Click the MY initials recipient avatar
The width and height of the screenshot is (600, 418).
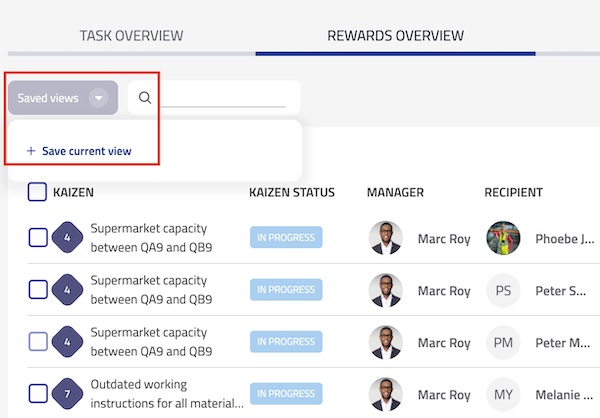(503, 395)
